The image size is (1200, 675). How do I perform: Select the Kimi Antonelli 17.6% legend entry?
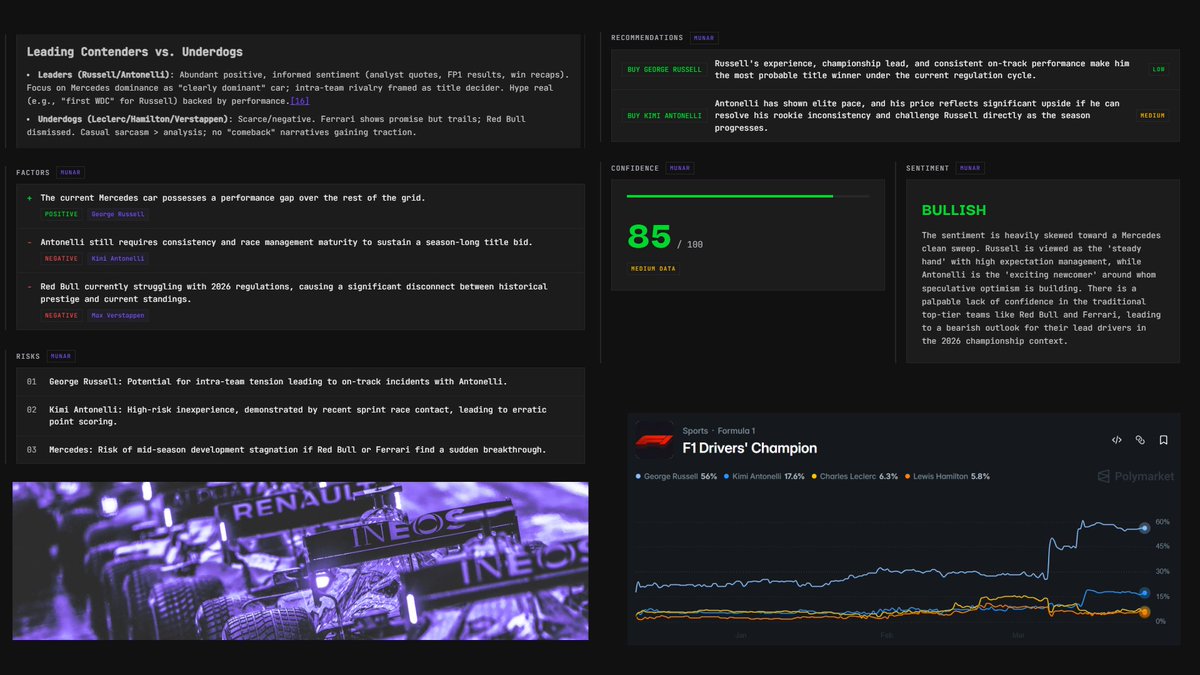coord(764,476)
